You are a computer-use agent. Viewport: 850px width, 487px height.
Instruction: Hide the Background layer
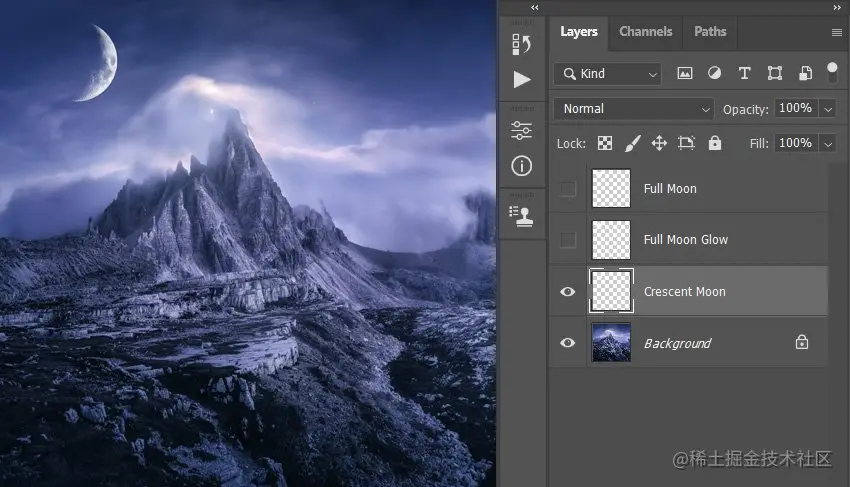pos(568,343)
